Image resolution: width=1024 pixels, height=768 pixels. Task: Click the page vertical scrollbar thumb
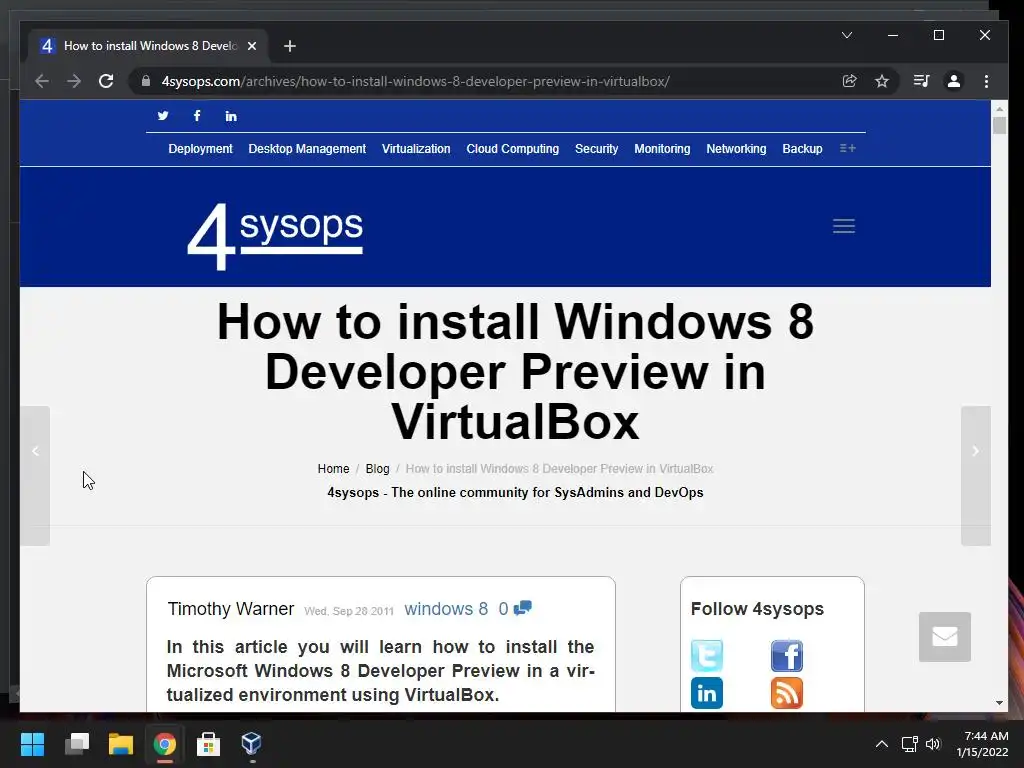(999, 125)
